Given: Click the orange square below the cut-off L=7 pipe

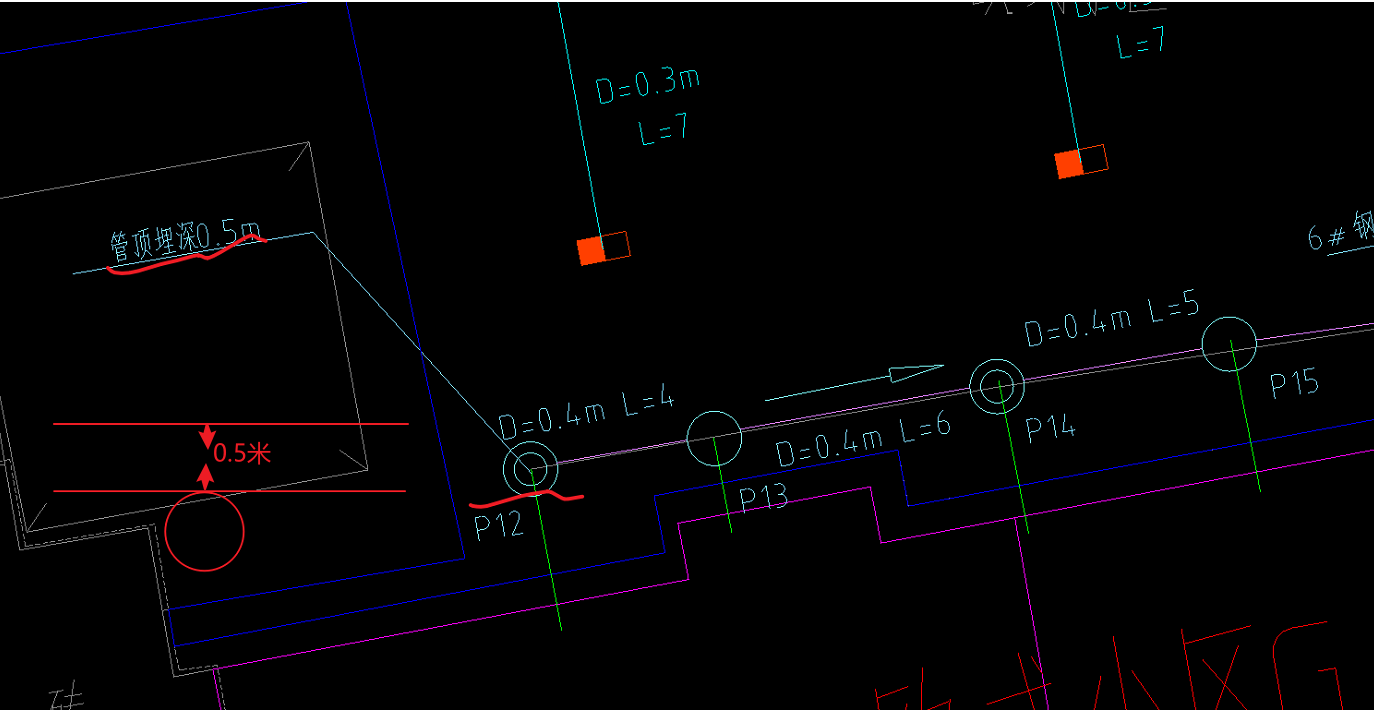Looking at the screenshot, I should point(1069,164).
